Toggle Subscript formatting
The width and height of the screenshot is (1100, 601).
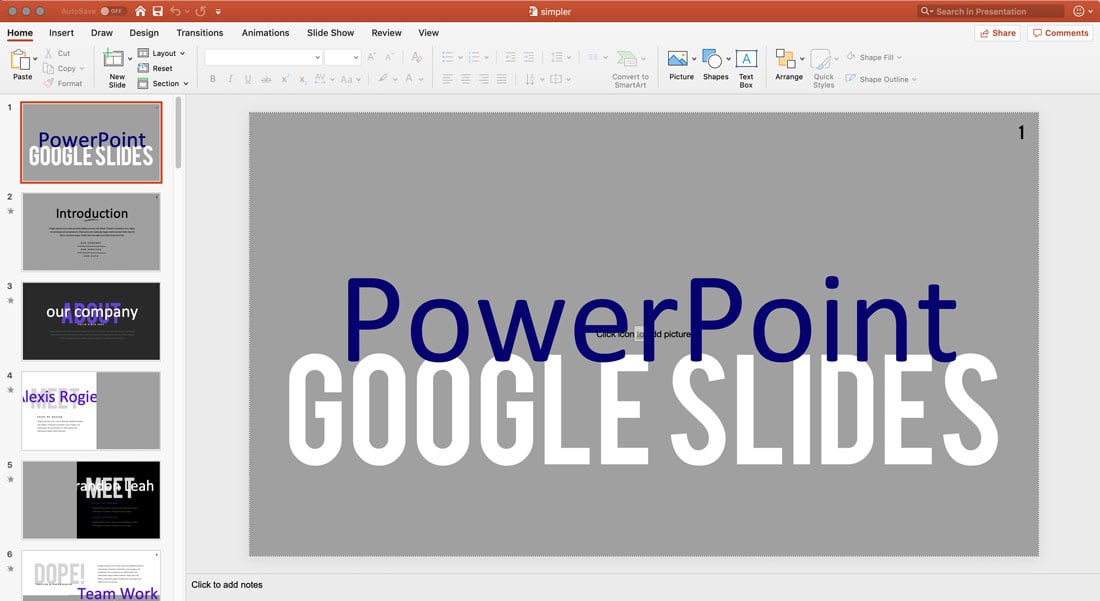[302, 79]
